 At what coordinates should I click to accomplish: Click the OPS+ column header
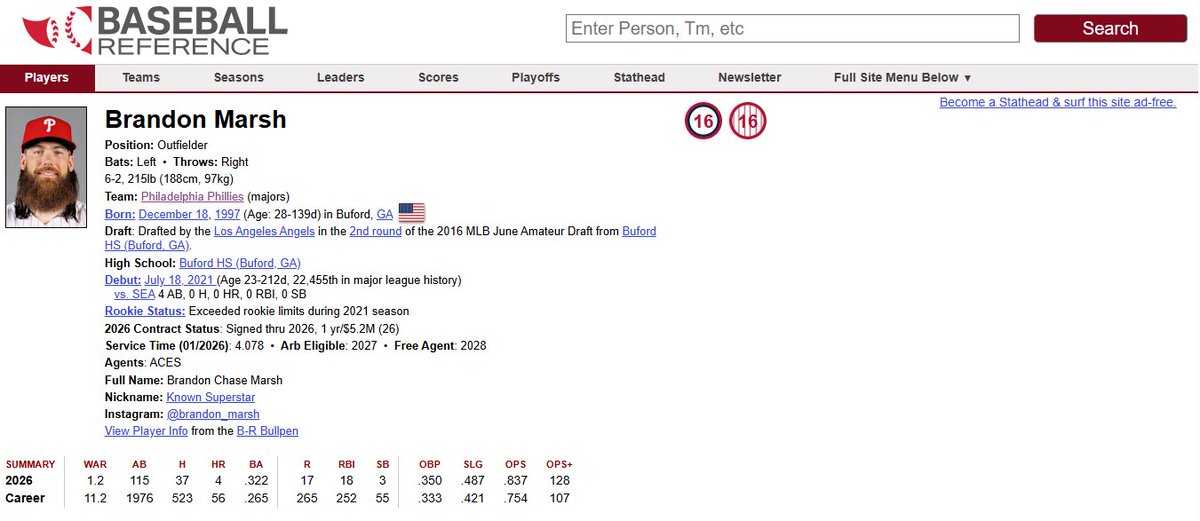[559, 465]
